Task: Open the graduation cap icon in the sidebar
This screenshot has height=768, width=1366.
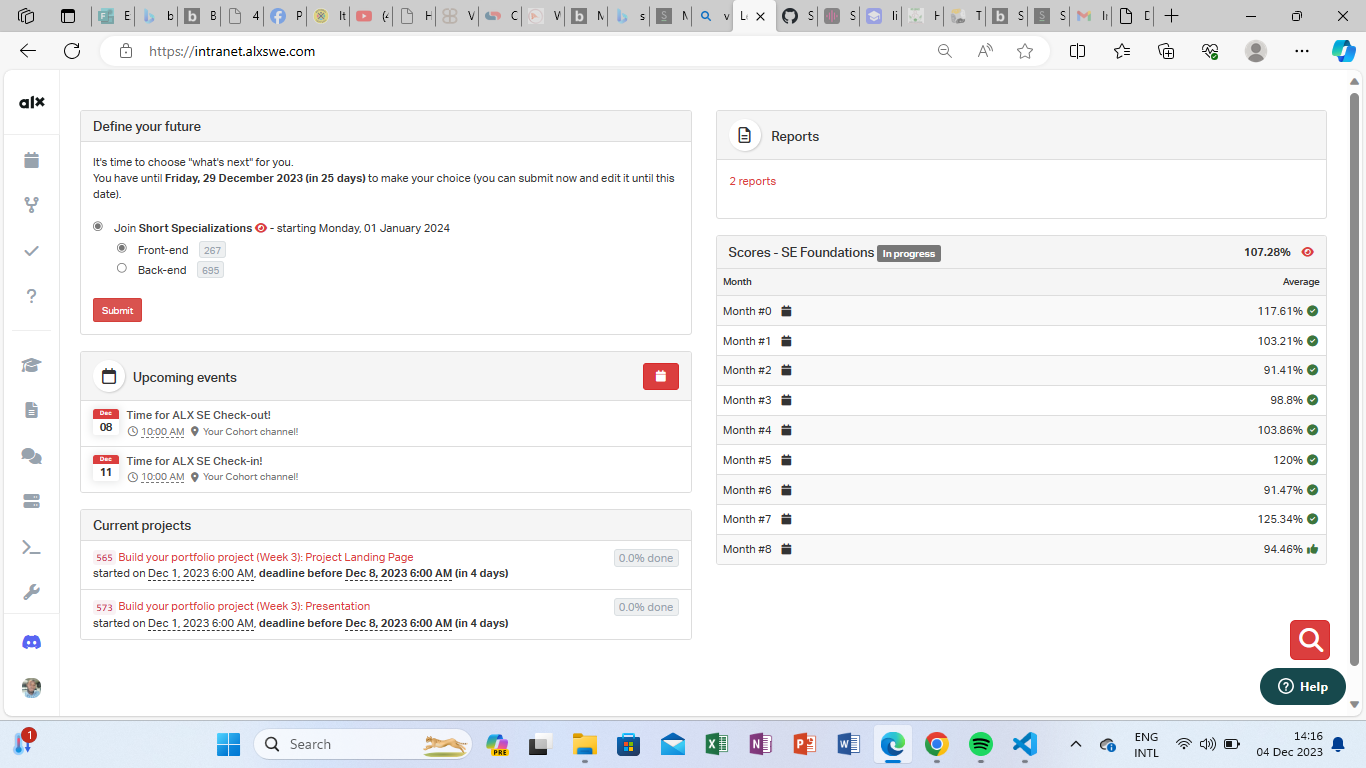Action: (x=31, y=365)
